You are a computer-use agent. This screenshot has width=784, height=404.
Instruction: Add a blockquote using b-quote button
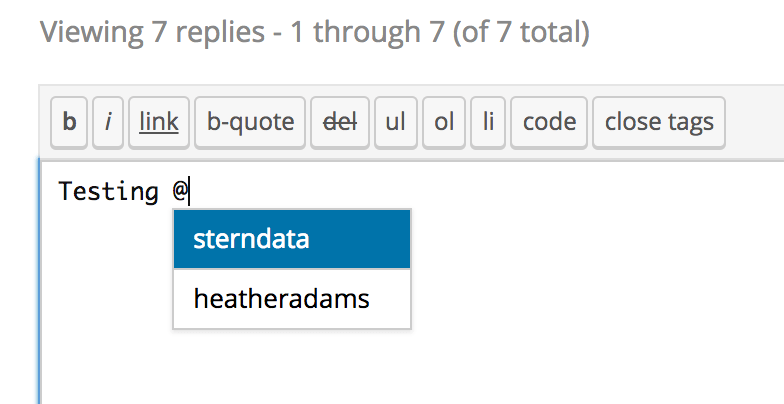click(250, 122)
